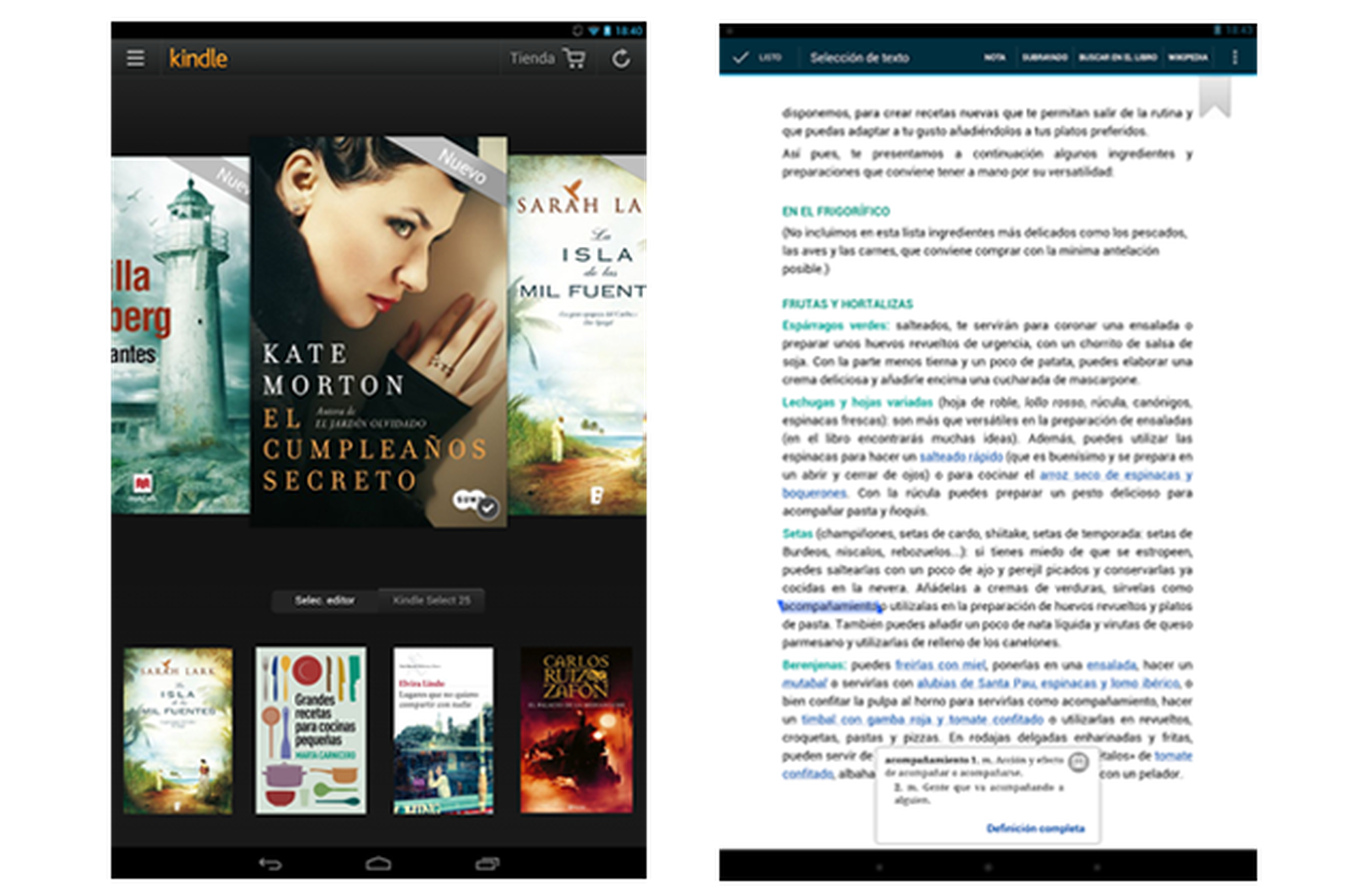Image resolution: width=1366 pixels, height=896 pixels.
Task: Open the Android recent apps button
Action: coord(487,864)
